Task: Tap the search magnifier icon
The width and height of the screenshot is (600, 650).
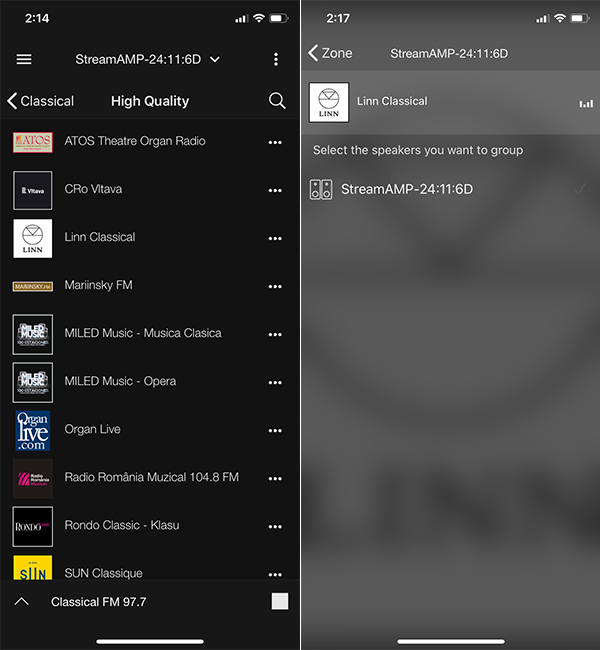Action: [x=277, y=101]
